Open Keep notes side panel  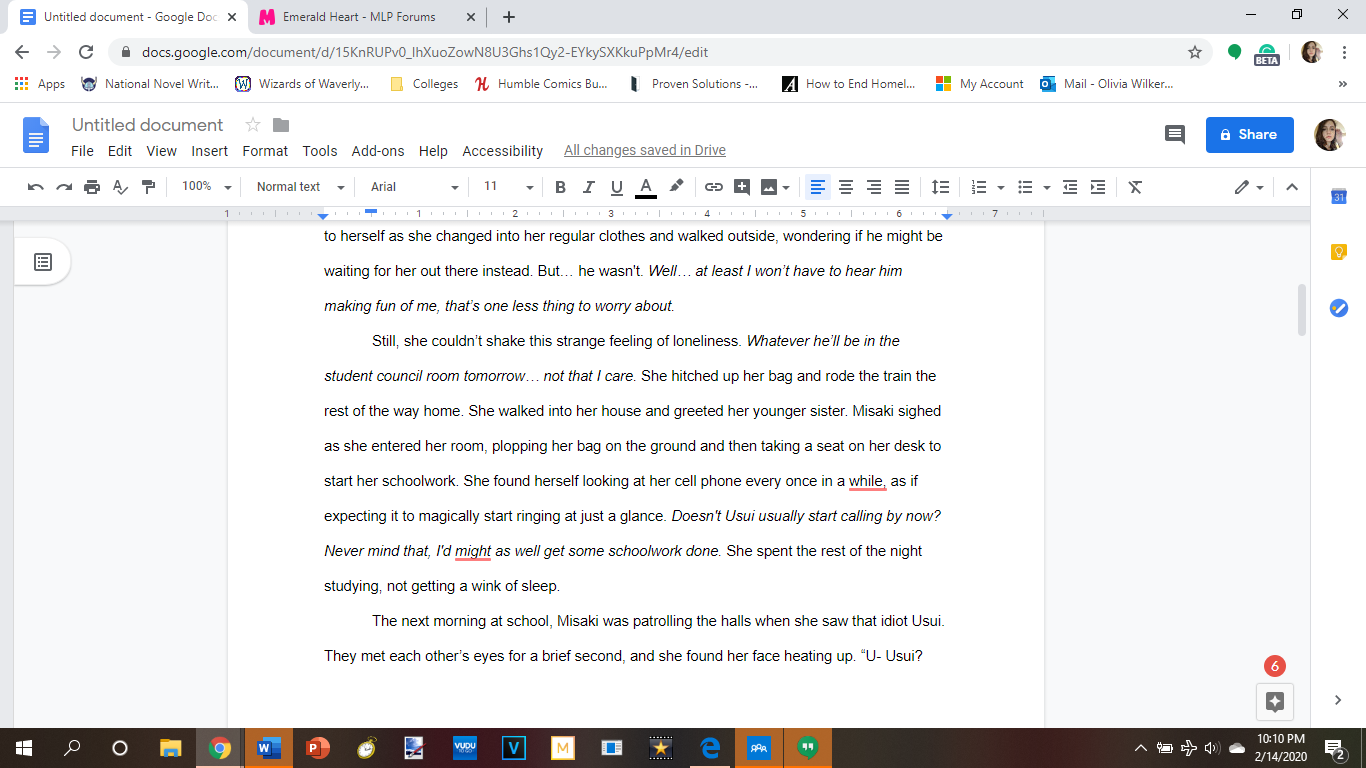point(1339,252)
